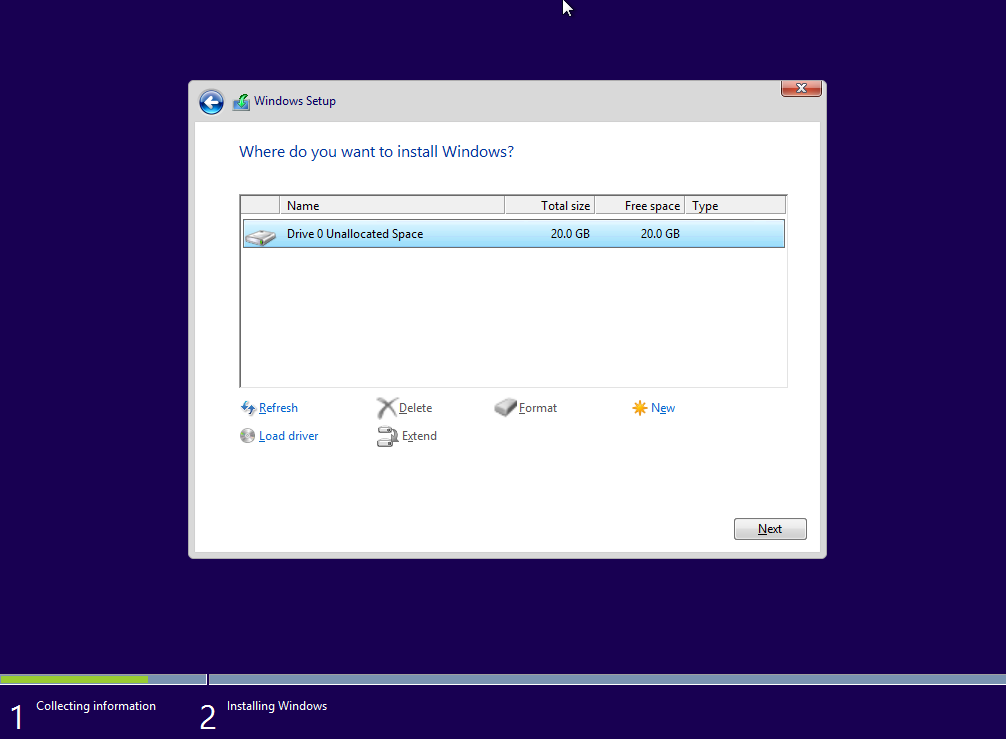This screenshot has height=739, width=1007.
Task: Proceed with the Next button
Action: [x=770, y=529]
